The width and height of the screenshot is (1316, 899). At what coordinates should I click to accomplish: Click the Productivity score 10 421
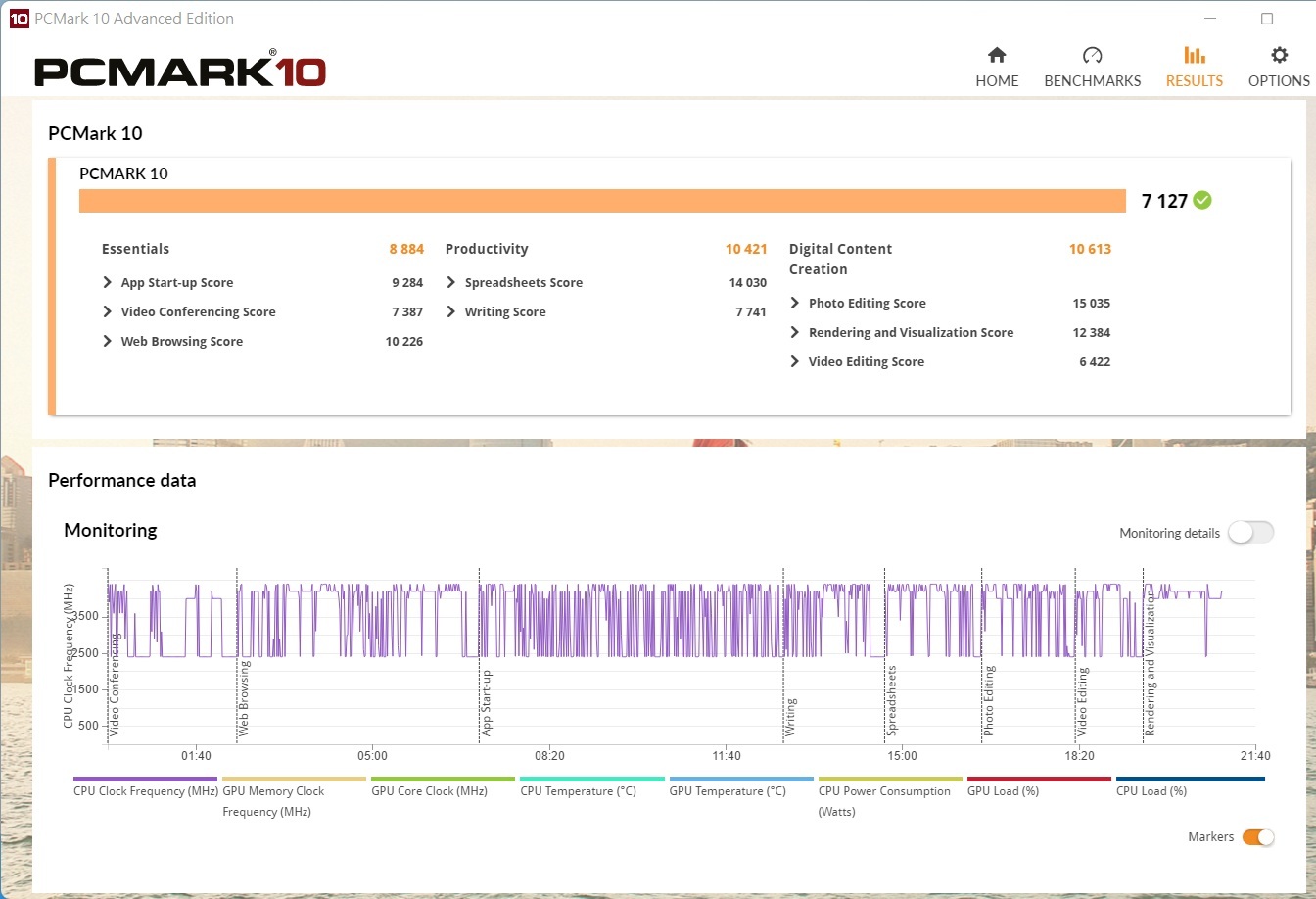[x=746, y=249]
